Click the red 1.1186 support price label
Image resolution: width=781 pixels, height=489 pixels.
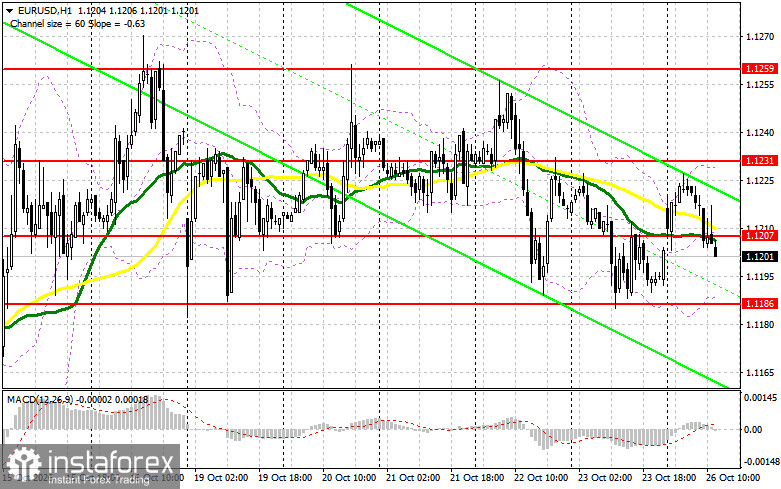(760, 303)
